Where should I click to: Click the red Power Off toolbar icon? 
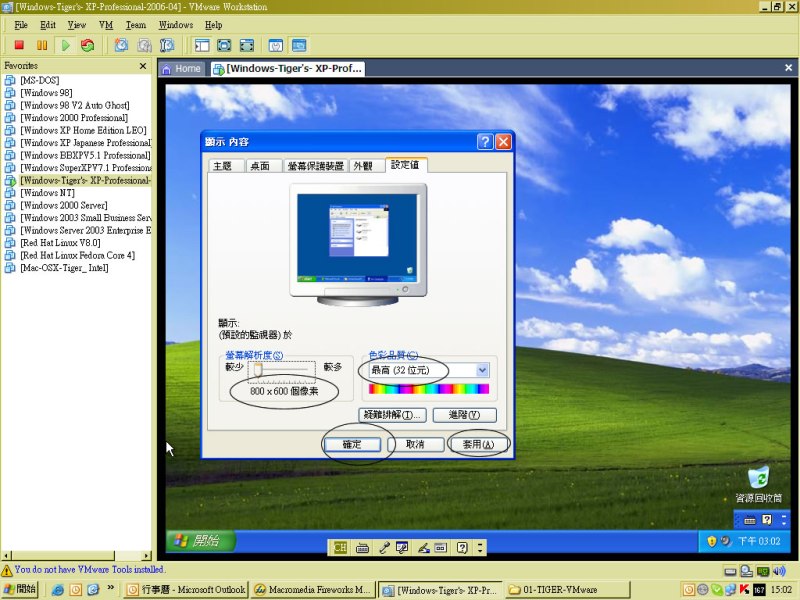point(19,45)
